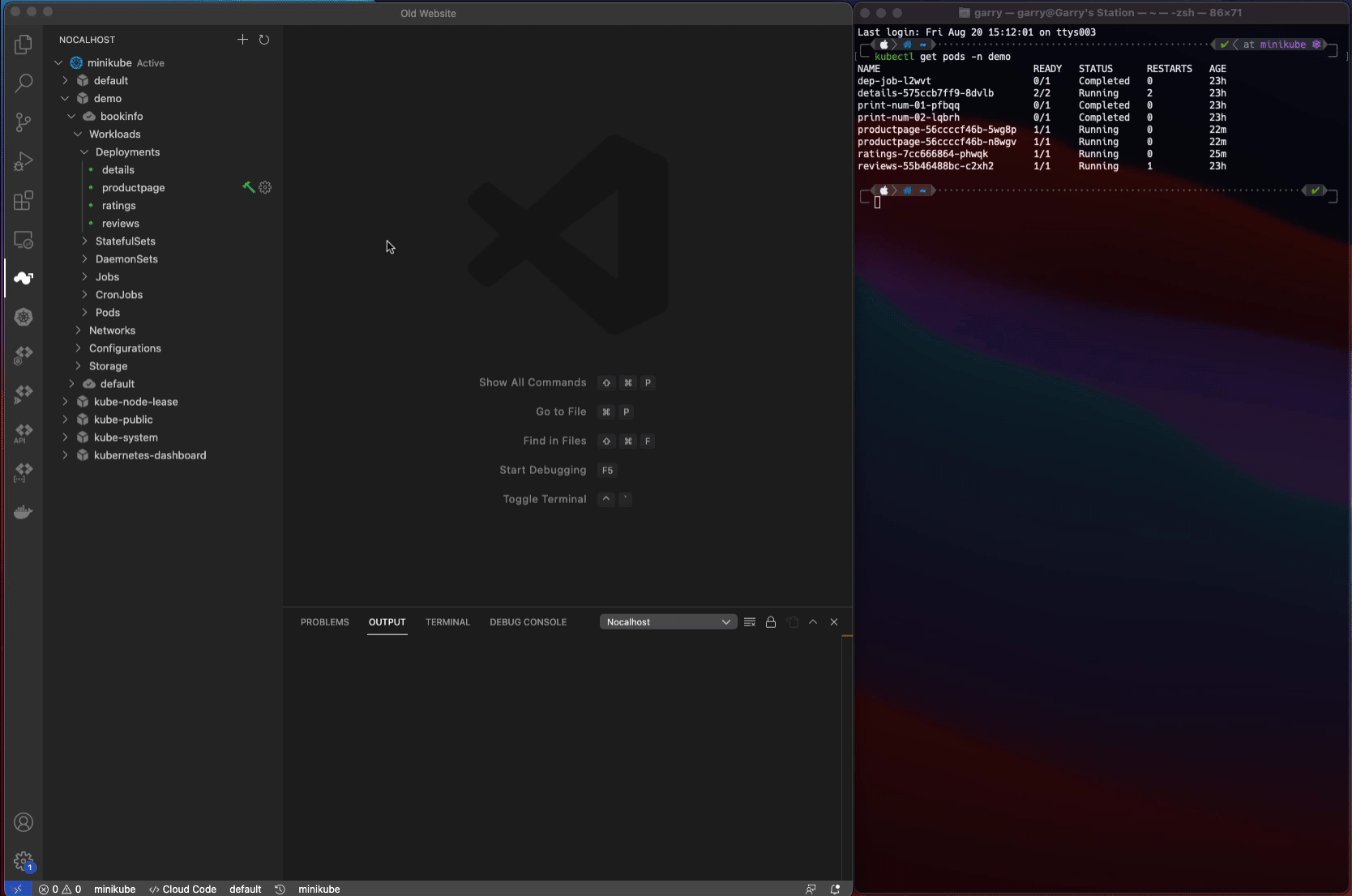Click the feedback icon in status bar
Screen dimensions: 1352x896
tap(811, 889)
